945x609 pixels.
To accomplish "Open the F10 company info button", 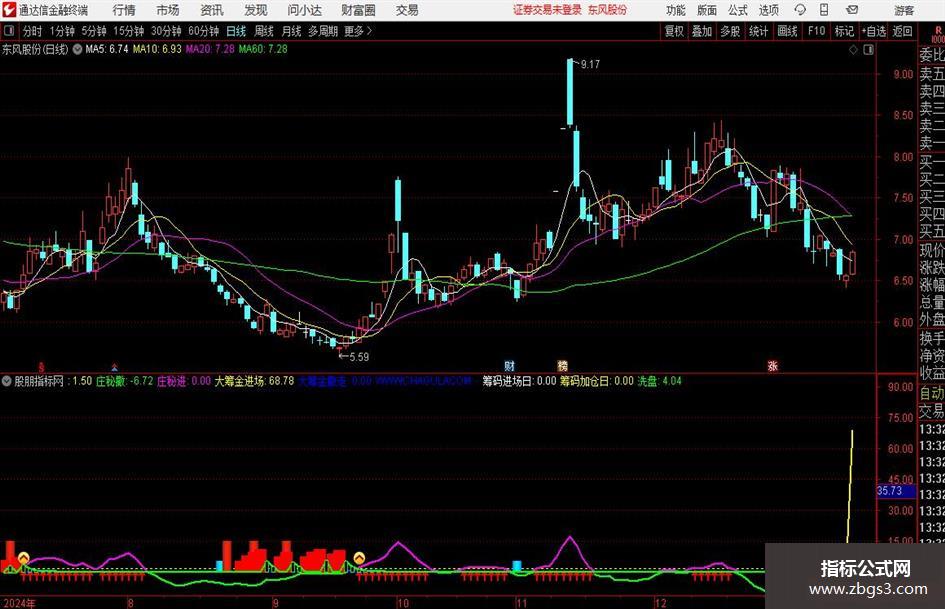I will tap(816, 31).
